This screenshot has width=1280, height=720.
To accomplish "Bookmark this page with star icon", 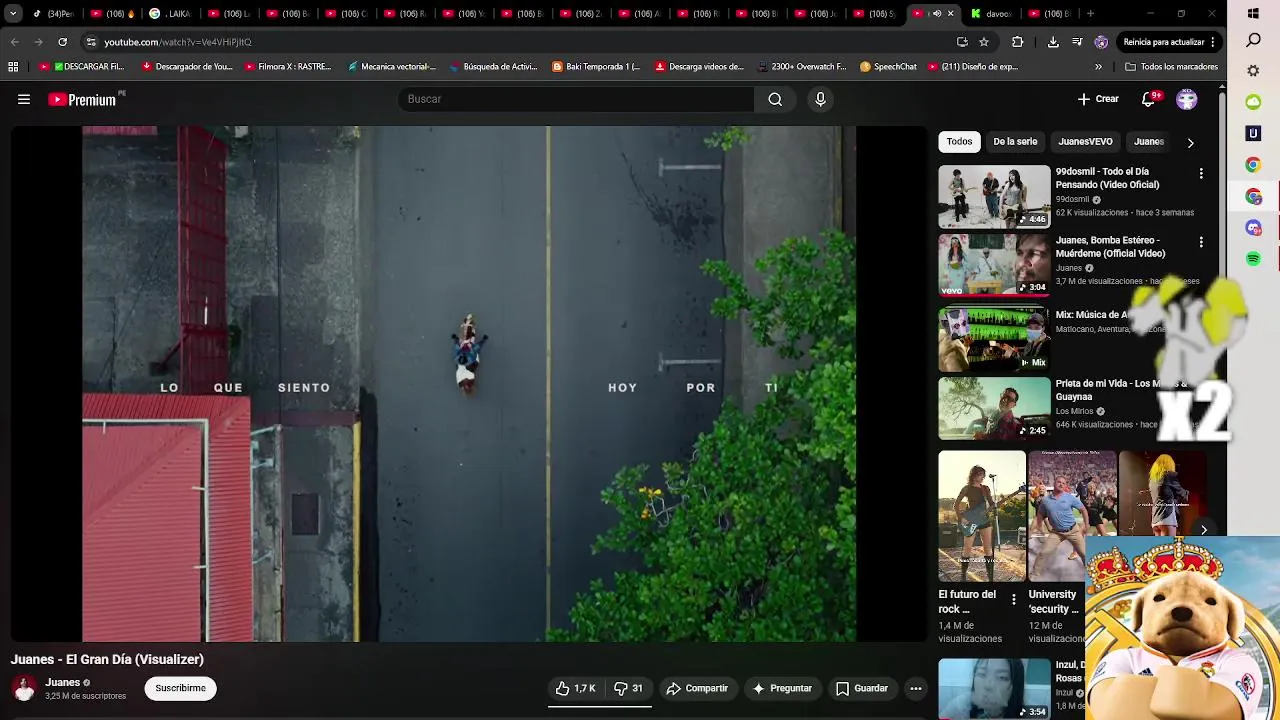I will [984, 42].
